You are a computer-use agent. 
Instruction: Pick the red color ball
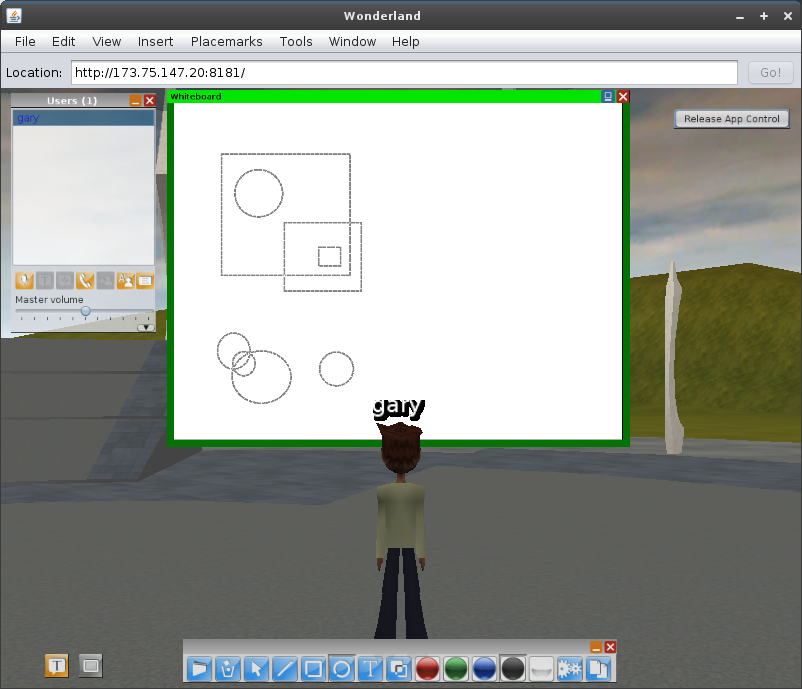click(x=428, y=668)
